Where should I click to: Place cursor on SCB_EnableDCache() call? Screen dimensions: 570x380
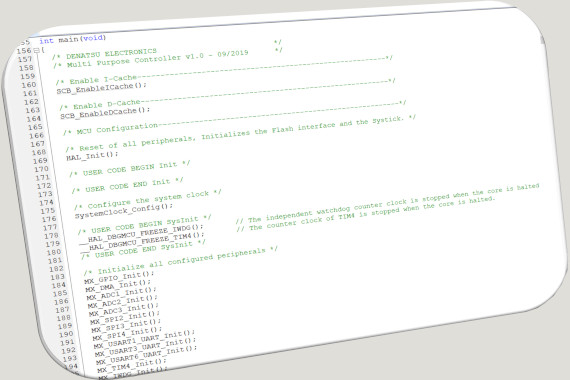105,112
